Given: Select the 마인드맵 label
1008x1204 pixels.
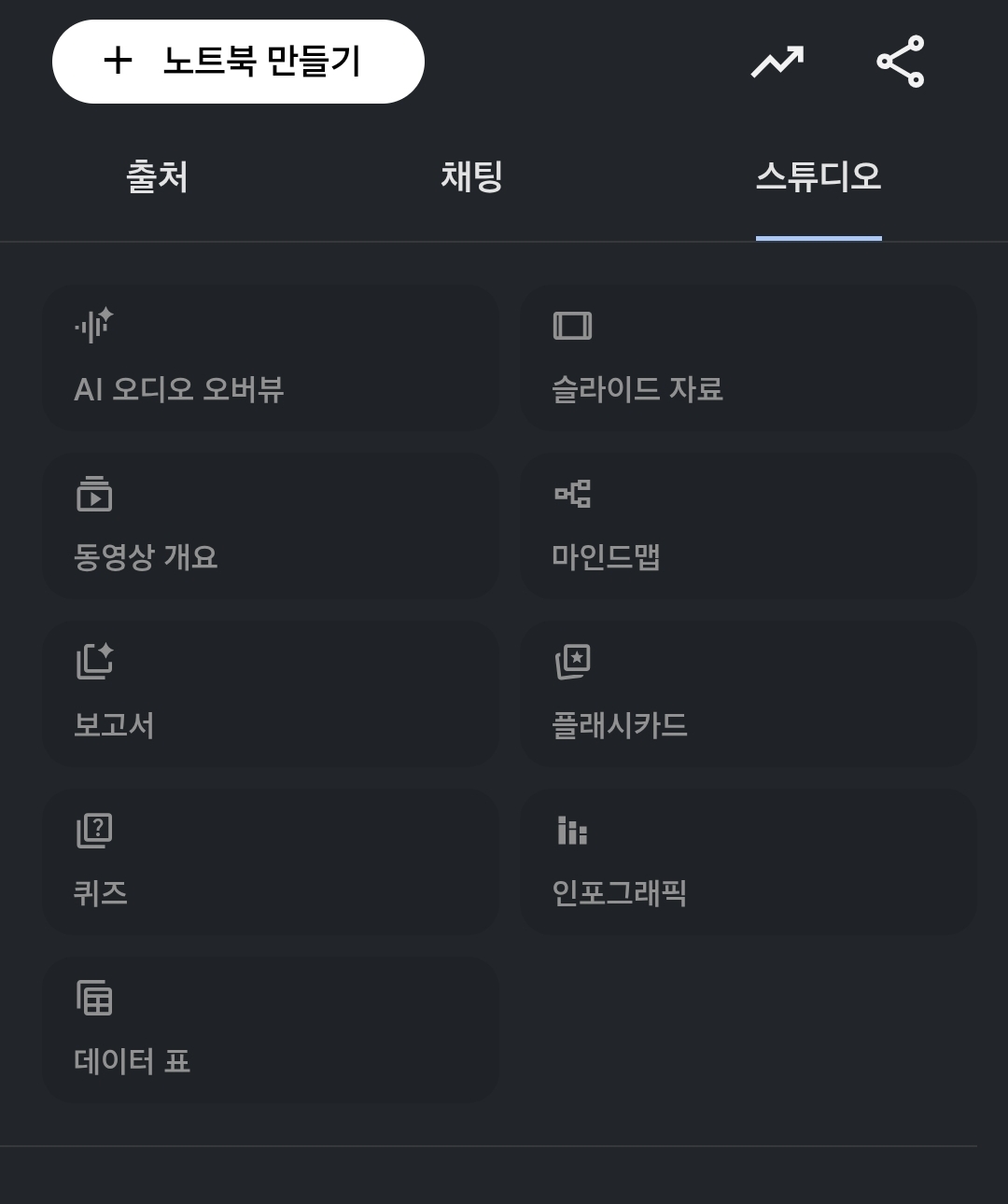Looking at the screenshot, I should point(606,557).
